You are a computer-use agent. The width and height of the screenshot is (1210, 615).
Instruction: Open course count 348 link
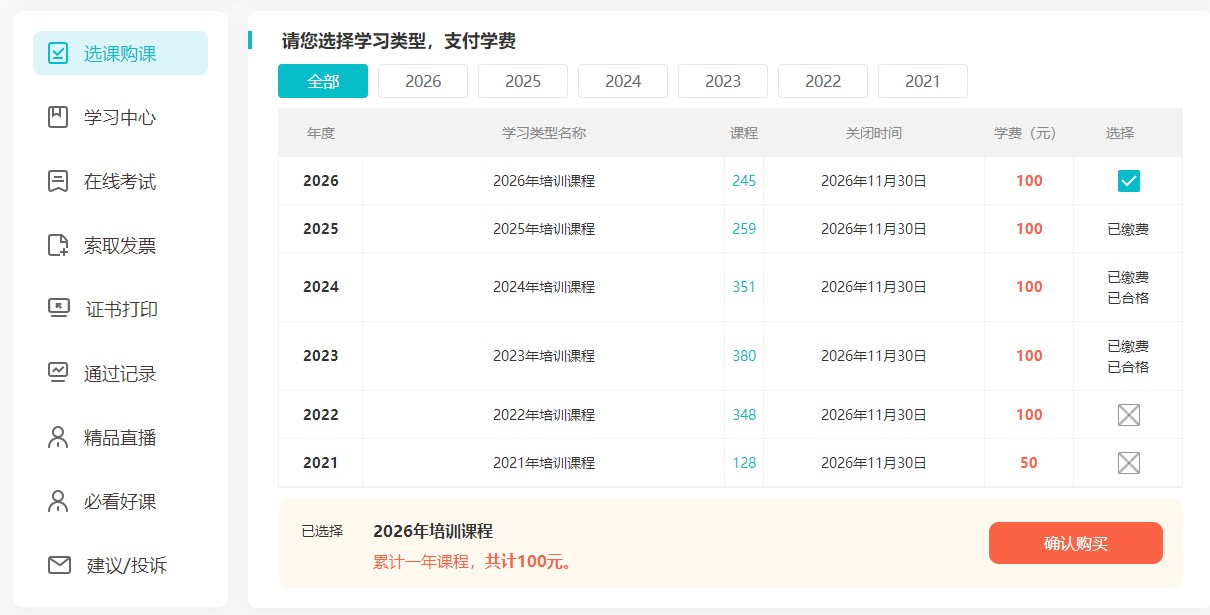(744, 415)
